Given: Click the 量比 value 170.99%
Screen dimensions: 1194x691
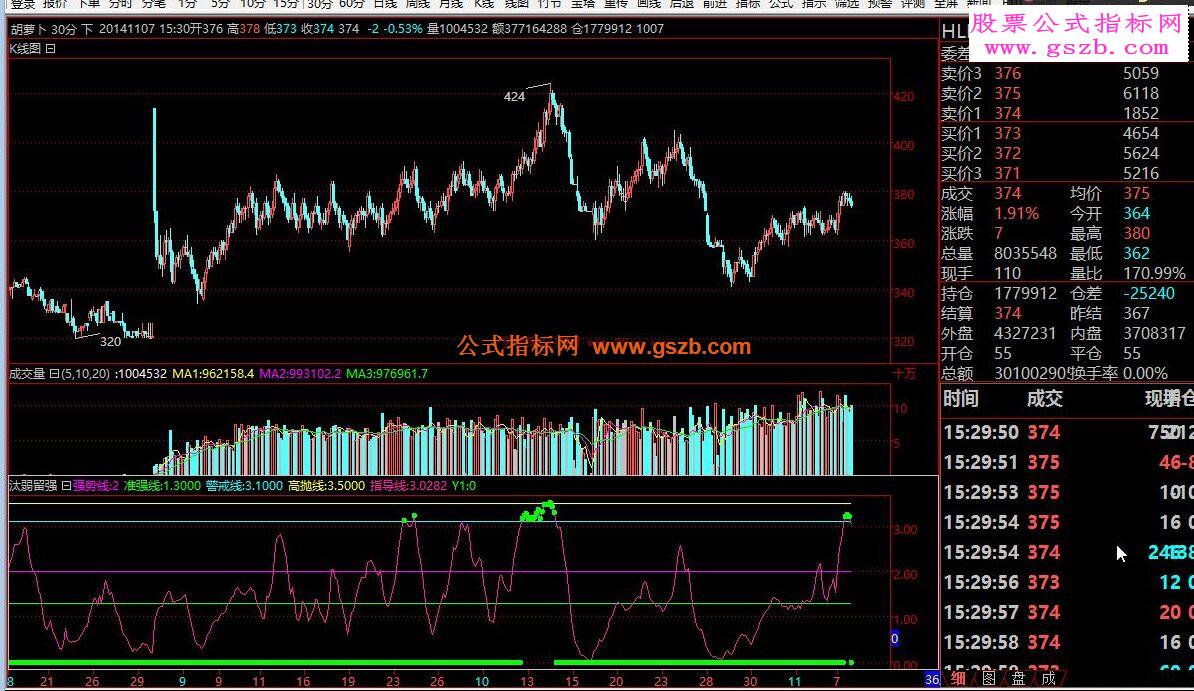Looking at the screenshot, I should [x=1154, y=274].
